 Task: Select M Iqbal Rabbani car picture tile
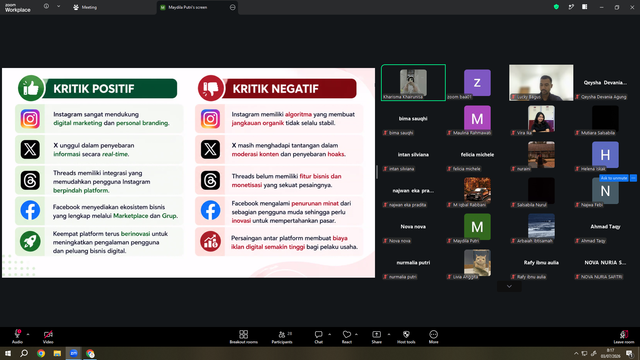pos(477,191)
